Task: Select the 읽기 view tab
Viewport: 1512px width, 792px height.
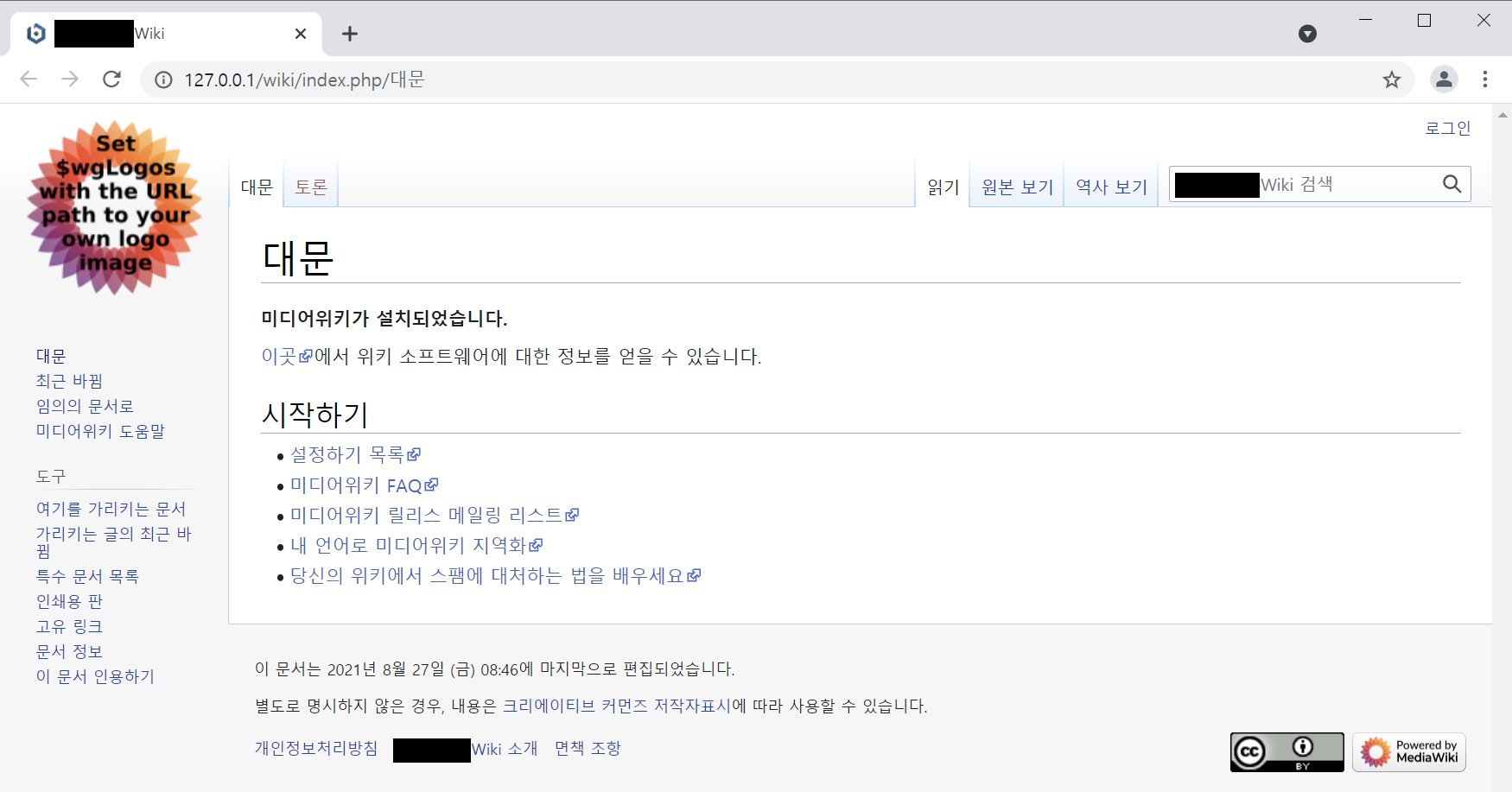Action: [x=943, y=187]
